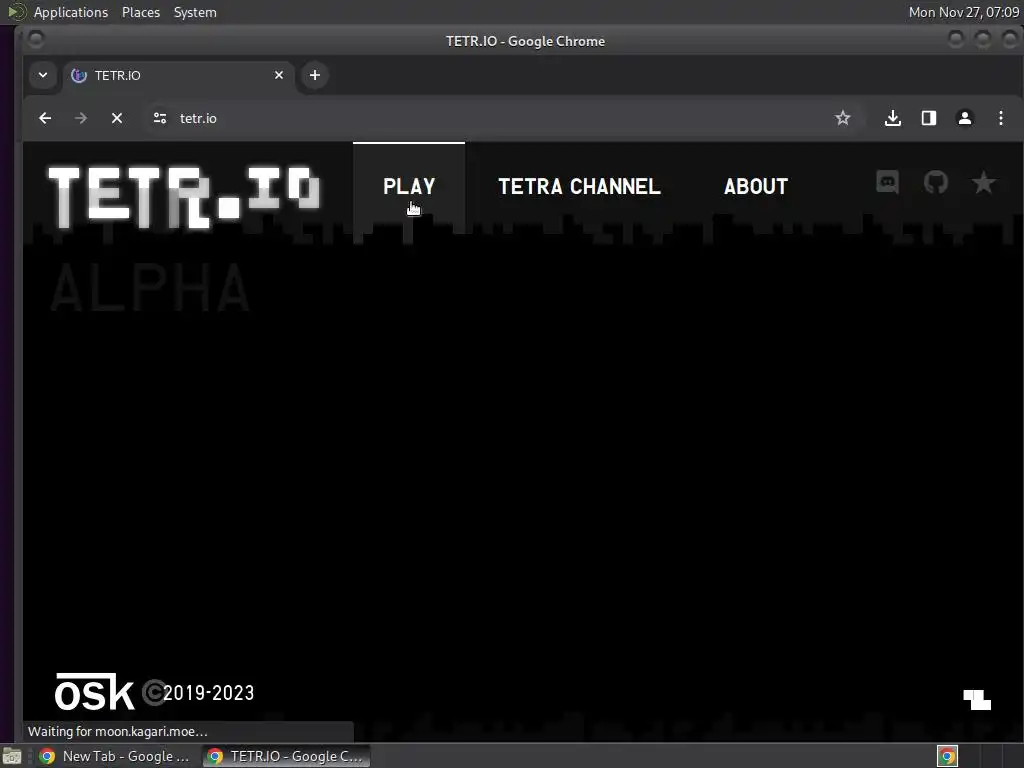Screen dimensions: 1024x768
Task: Click the star supporter icon
Action: pos(984,182)
